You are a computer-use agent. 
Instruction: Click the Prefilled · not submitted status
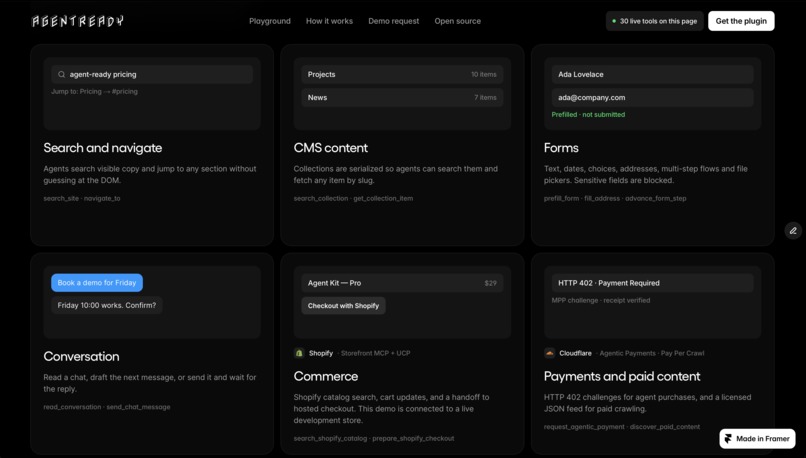point(589,115)
